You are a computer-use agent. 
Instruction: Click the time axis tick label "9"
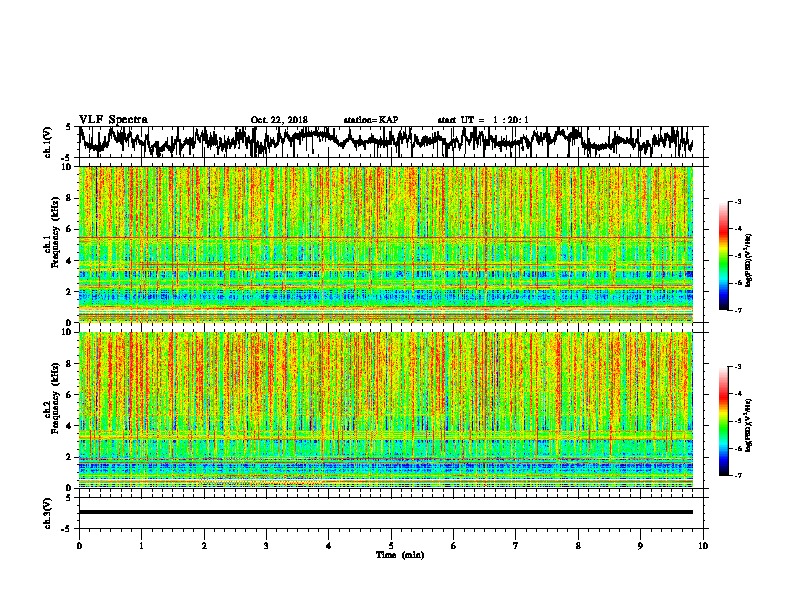(640, 546)
